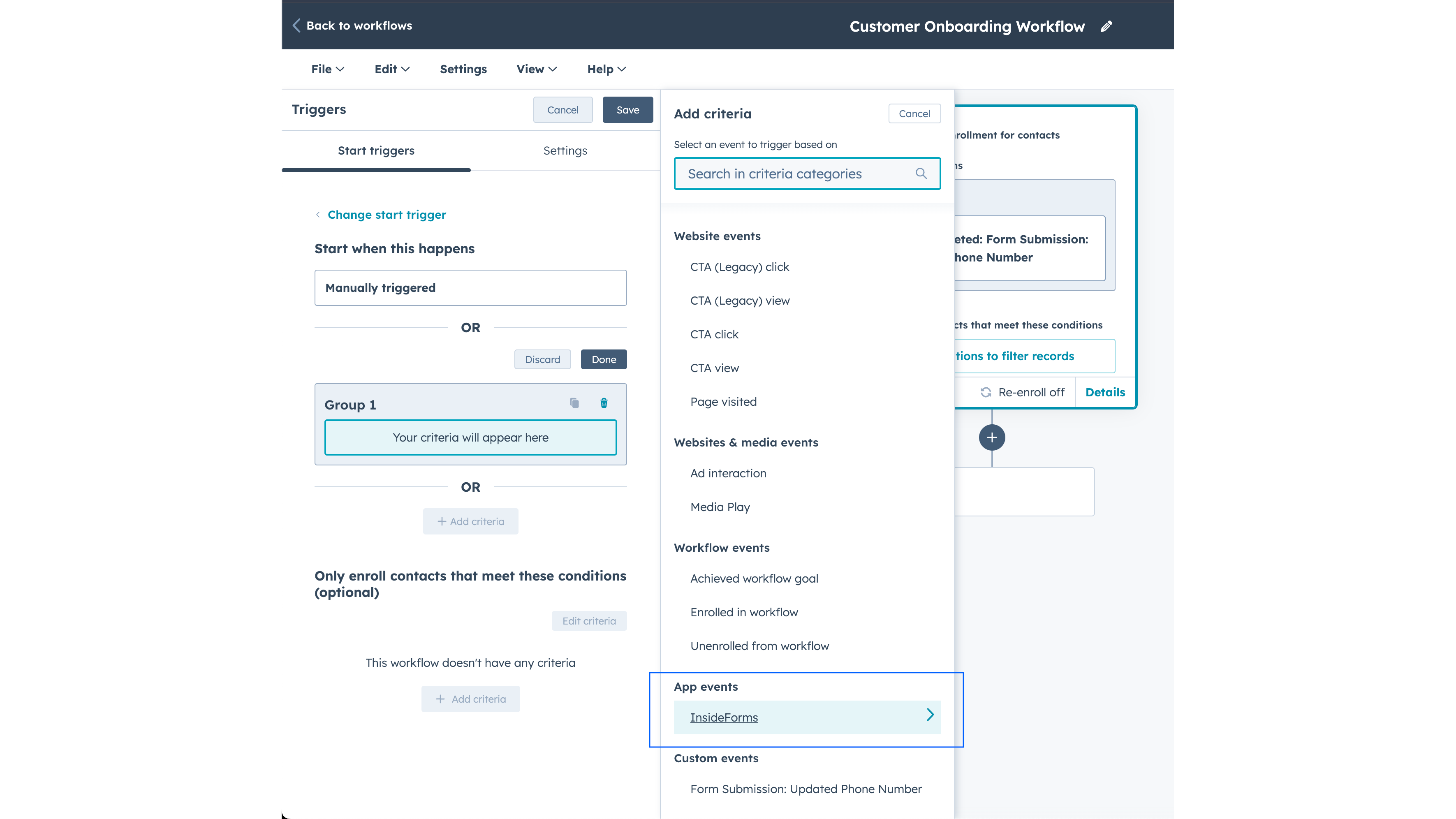Expand the InsideForms app events chevron
1456x819 pixels.
pyautogui.click(x=930, y=715)
